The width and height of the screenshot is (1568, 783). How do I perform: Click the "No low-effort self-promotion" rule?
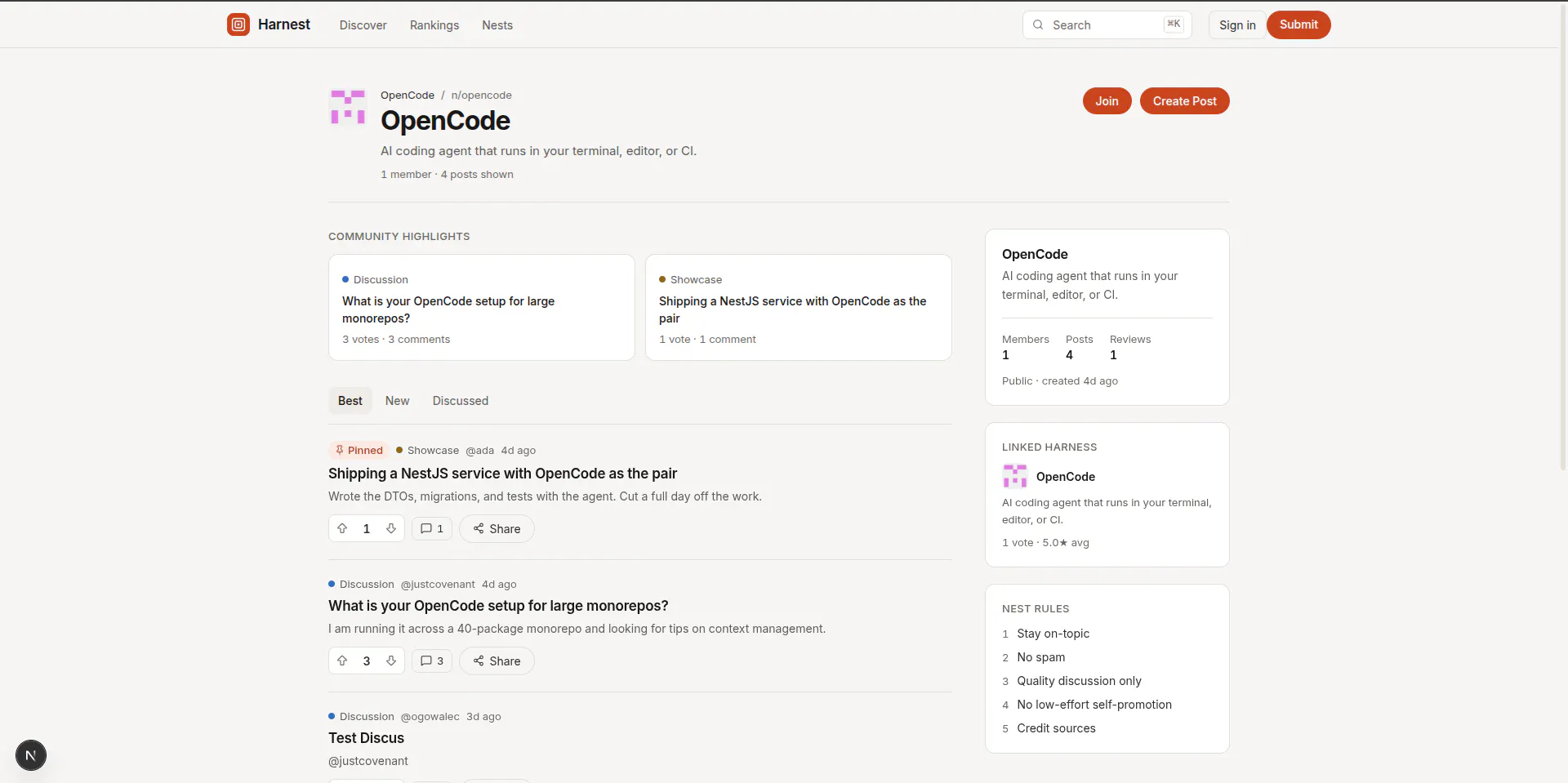pos(1094,705)
